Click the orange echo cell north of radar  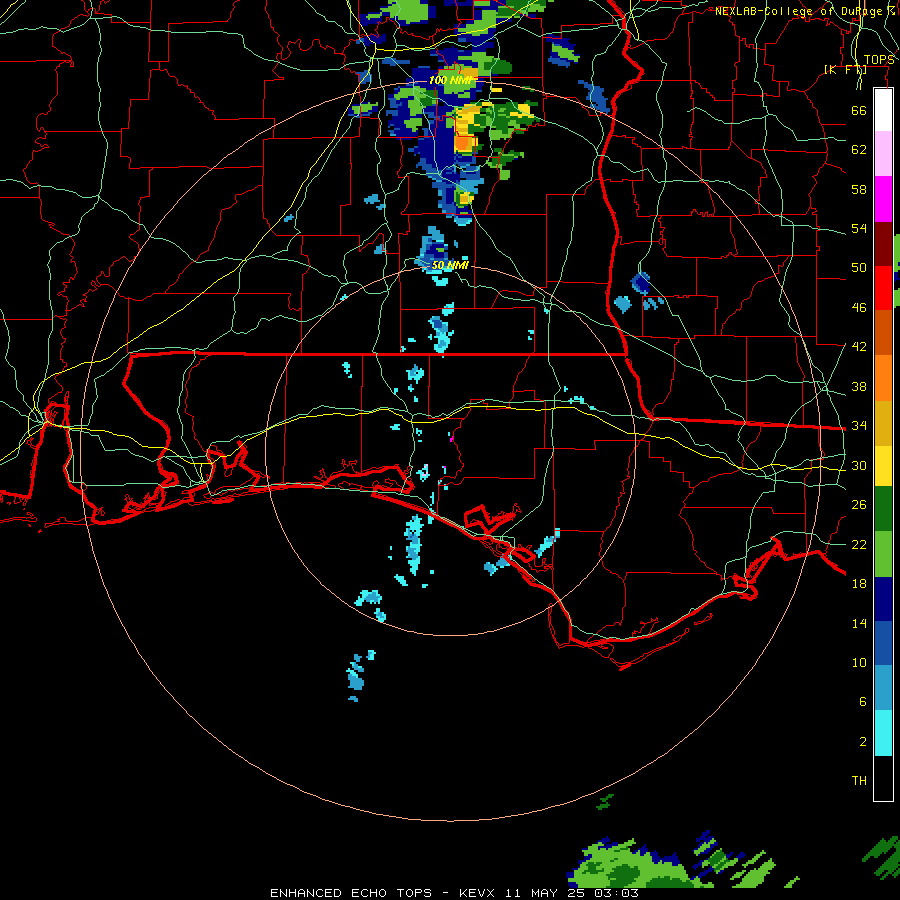tap(465, 142)
